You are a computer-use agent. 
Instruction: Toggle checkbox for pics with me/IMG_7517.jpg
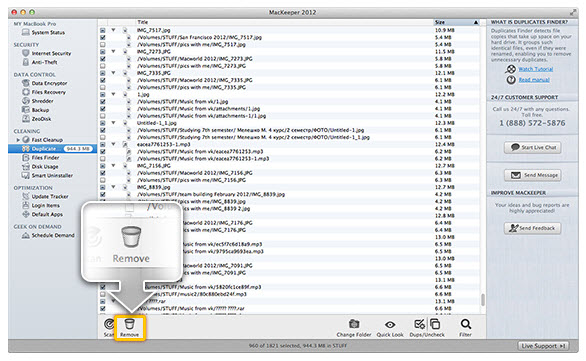tap(102, 44)
